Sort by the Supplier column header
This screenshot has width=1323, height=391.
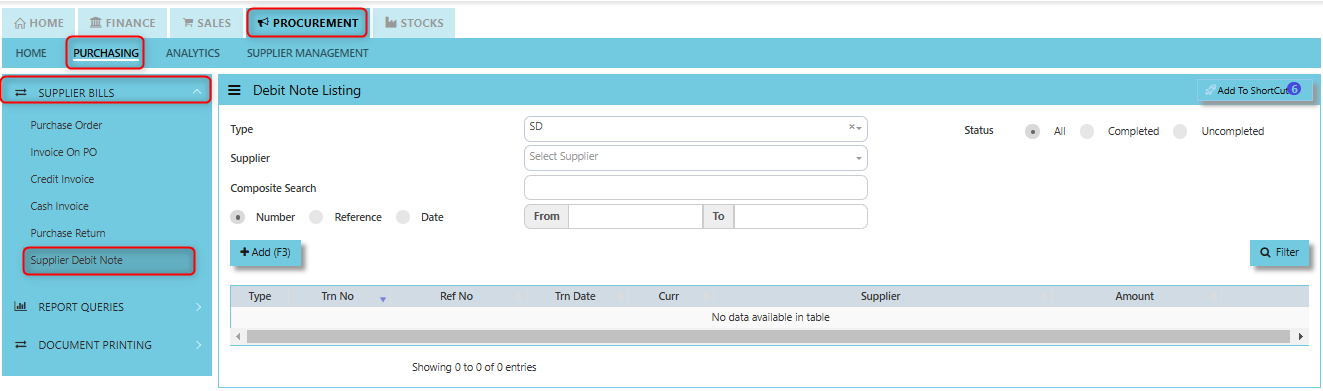tap(880, 296)
